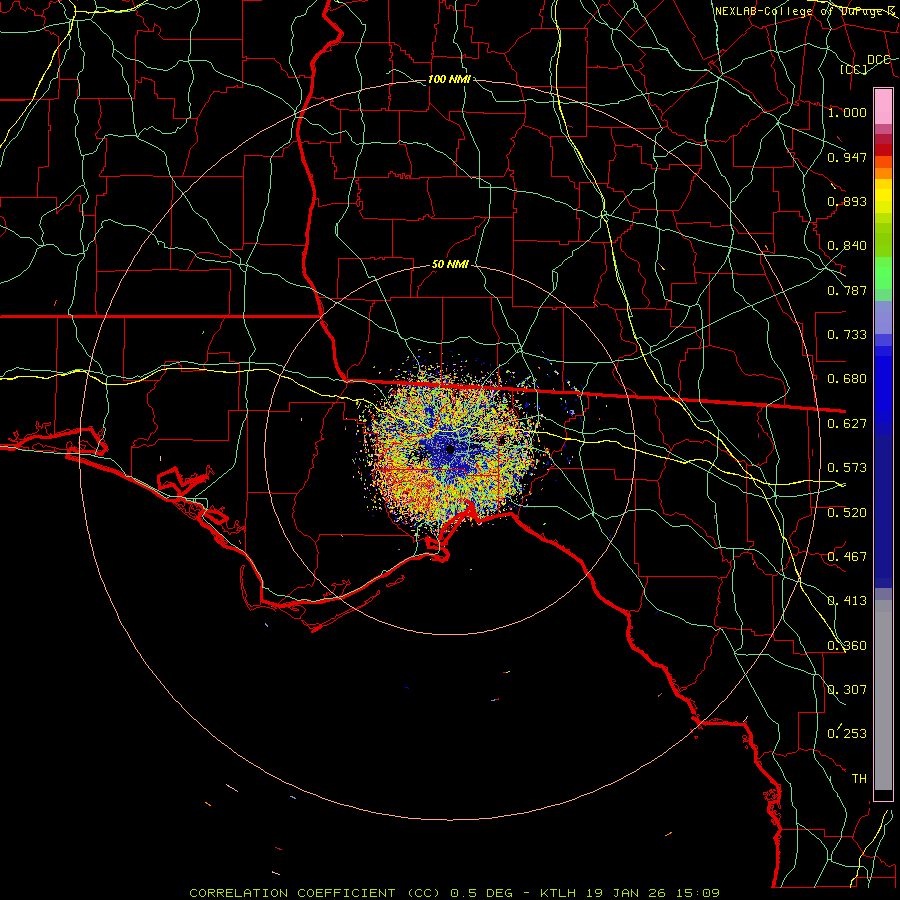
Task: Pick the periwinkle segment near 0.733
Action: click(x=883, y=318)
